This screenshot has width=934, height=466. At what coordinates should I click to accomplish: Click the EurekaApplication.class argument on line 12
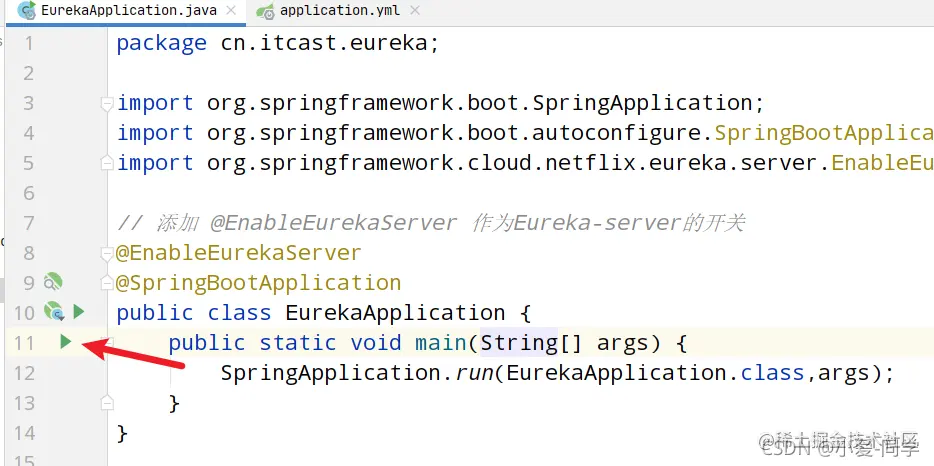pos(655,372)
